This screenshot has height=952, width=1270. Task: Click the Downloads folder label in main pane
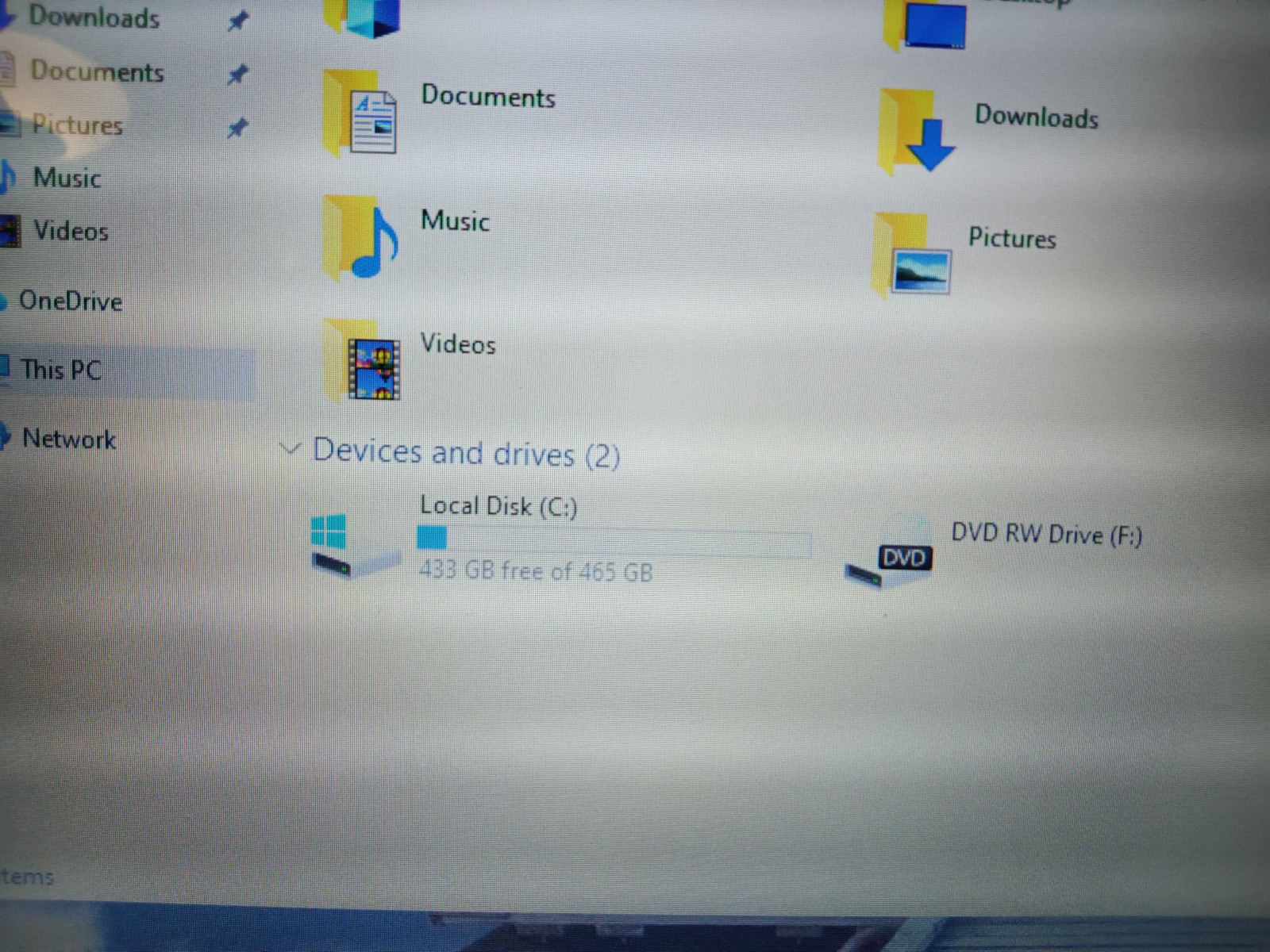click(1037, 117)
